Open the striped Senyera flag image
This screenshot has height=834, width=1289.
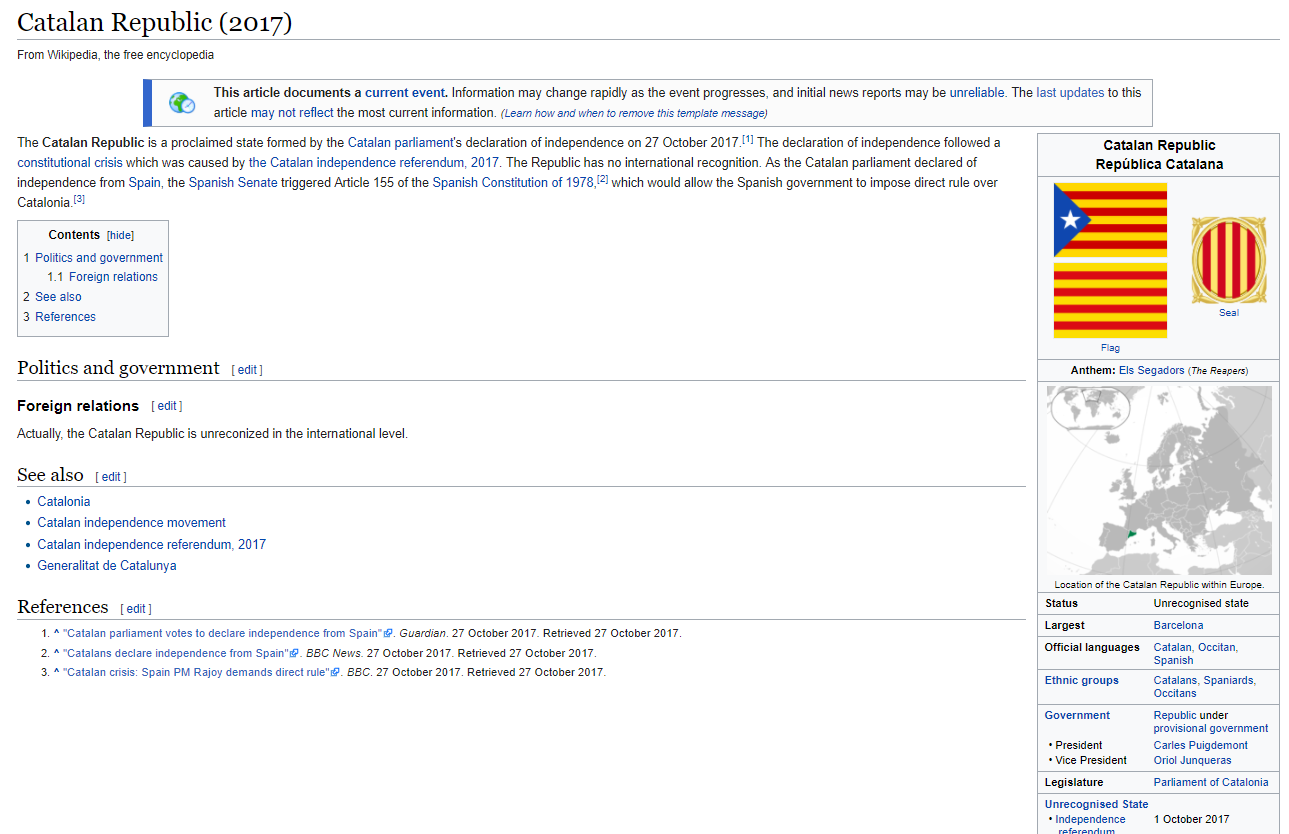(x=1110, y=300)
